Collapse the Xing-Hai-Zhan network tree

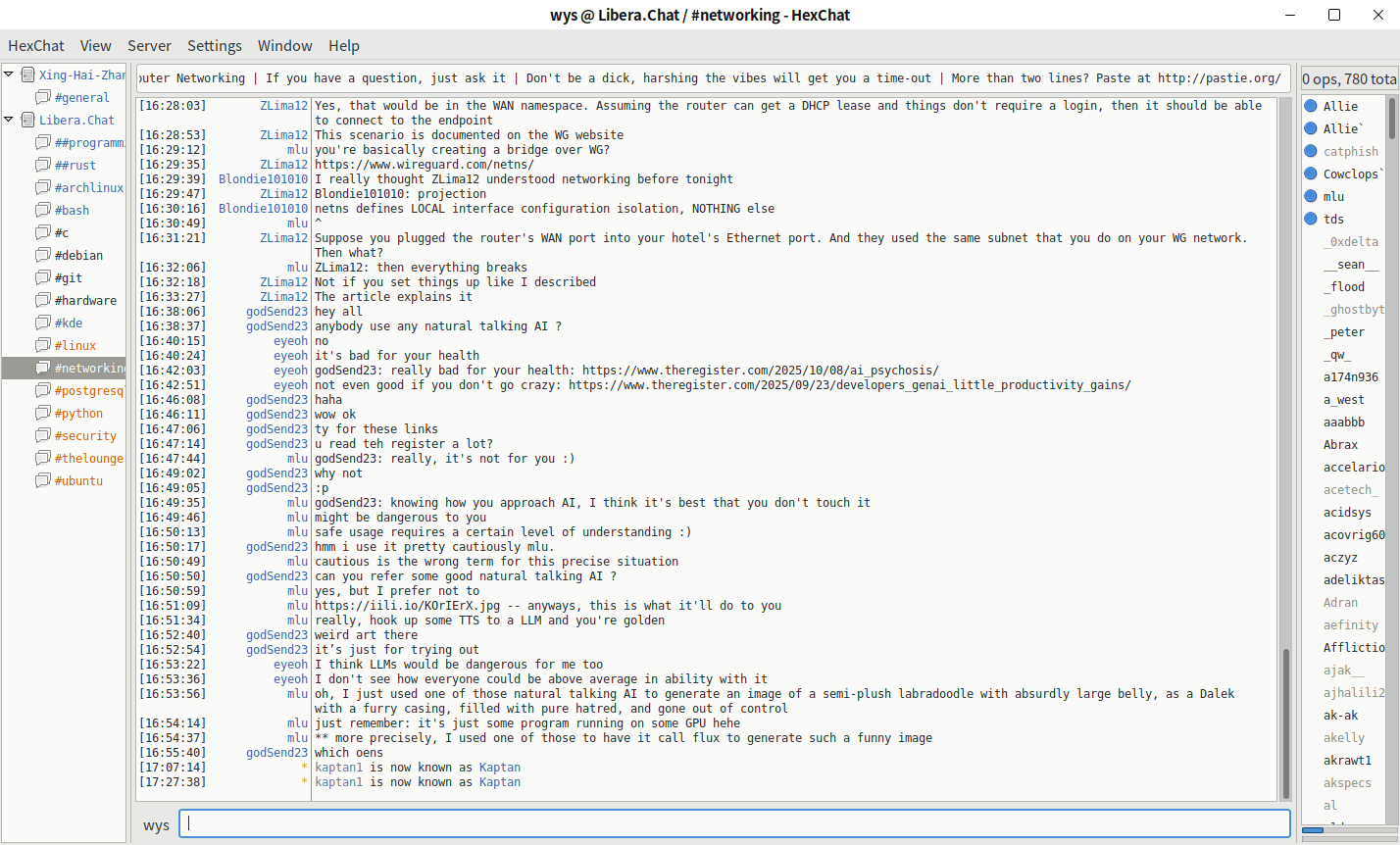point(9,75)
